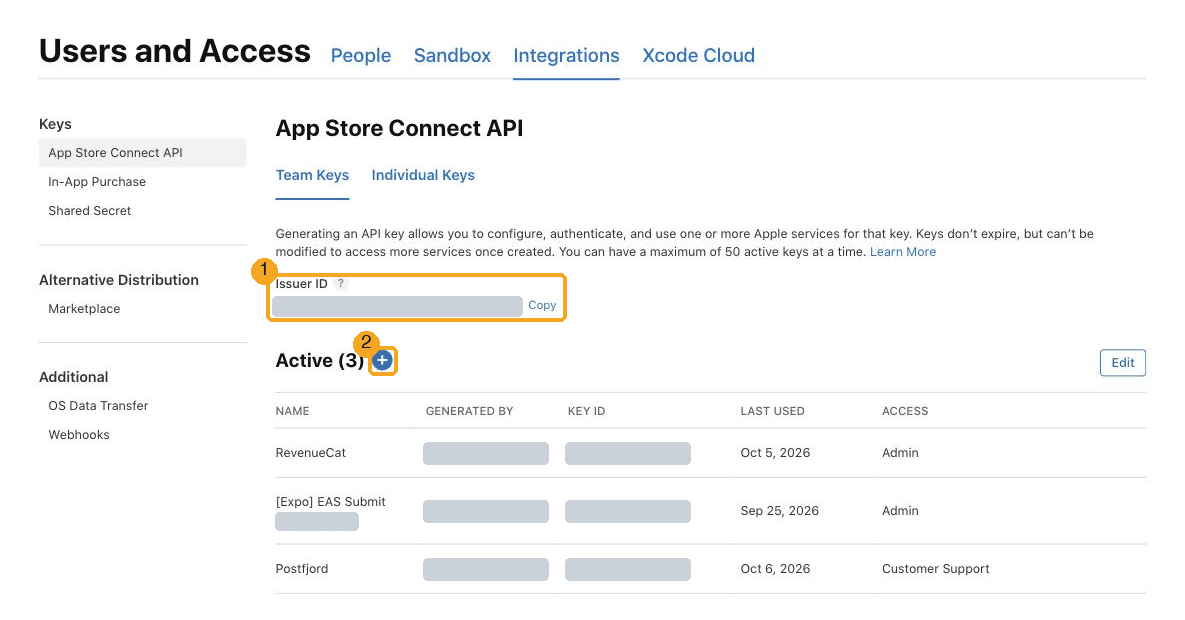Click the GENERATED BY column header
Image resolution: width=1185 pixels, height=620 pixels.
click(469, 411)
